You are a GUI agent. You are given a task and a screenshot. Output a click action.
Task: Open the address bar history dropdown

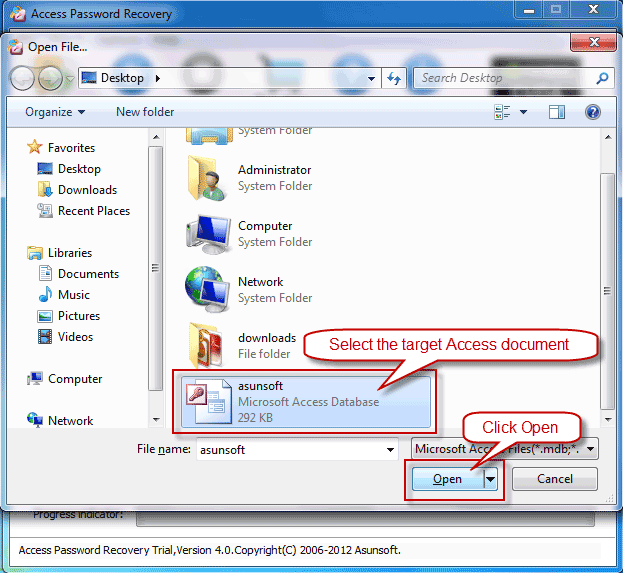click(371, 78)
